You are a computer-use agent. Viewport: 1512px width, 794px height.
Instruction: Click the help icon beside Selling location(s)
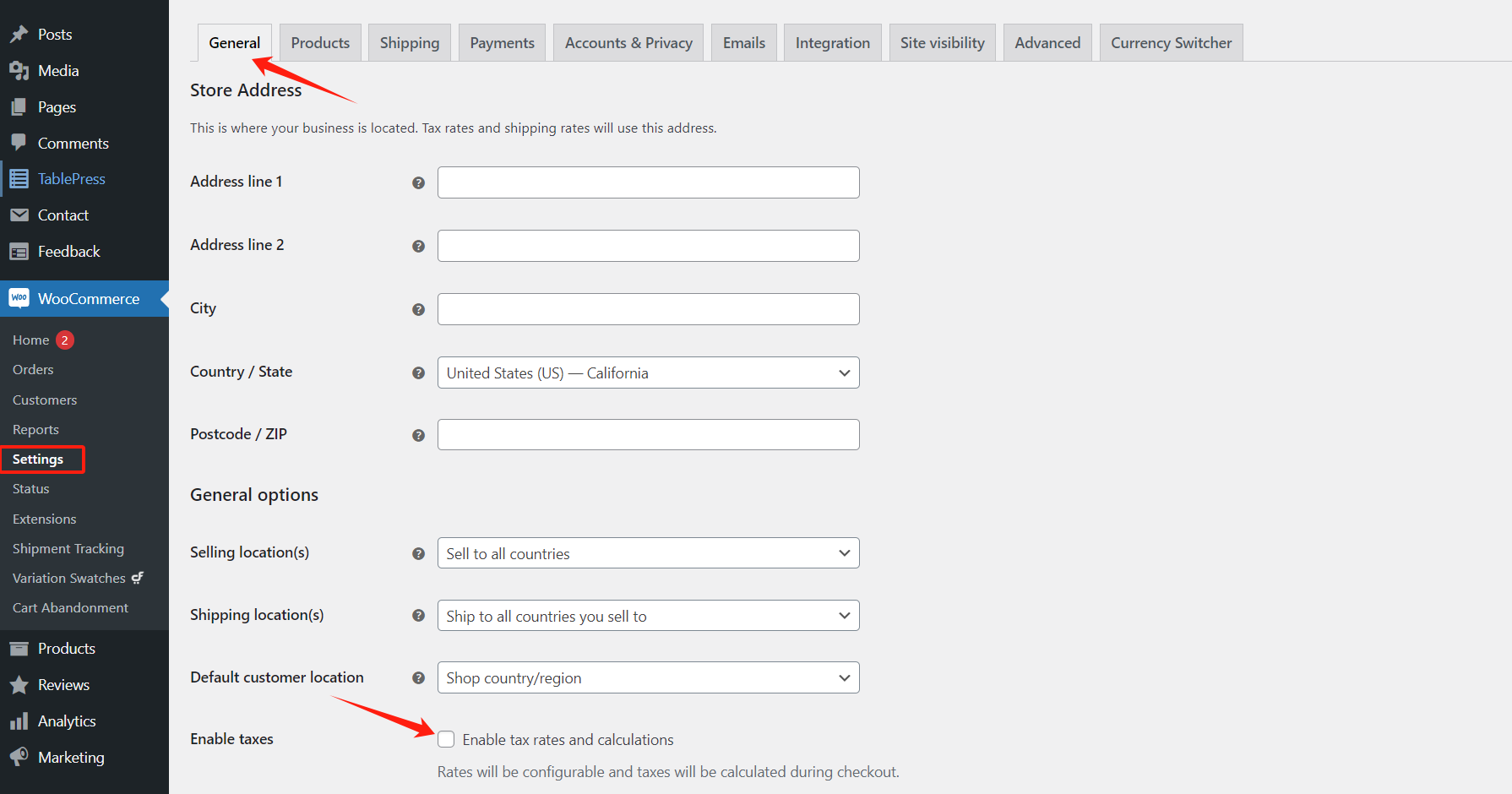click(x=418, y=553)
